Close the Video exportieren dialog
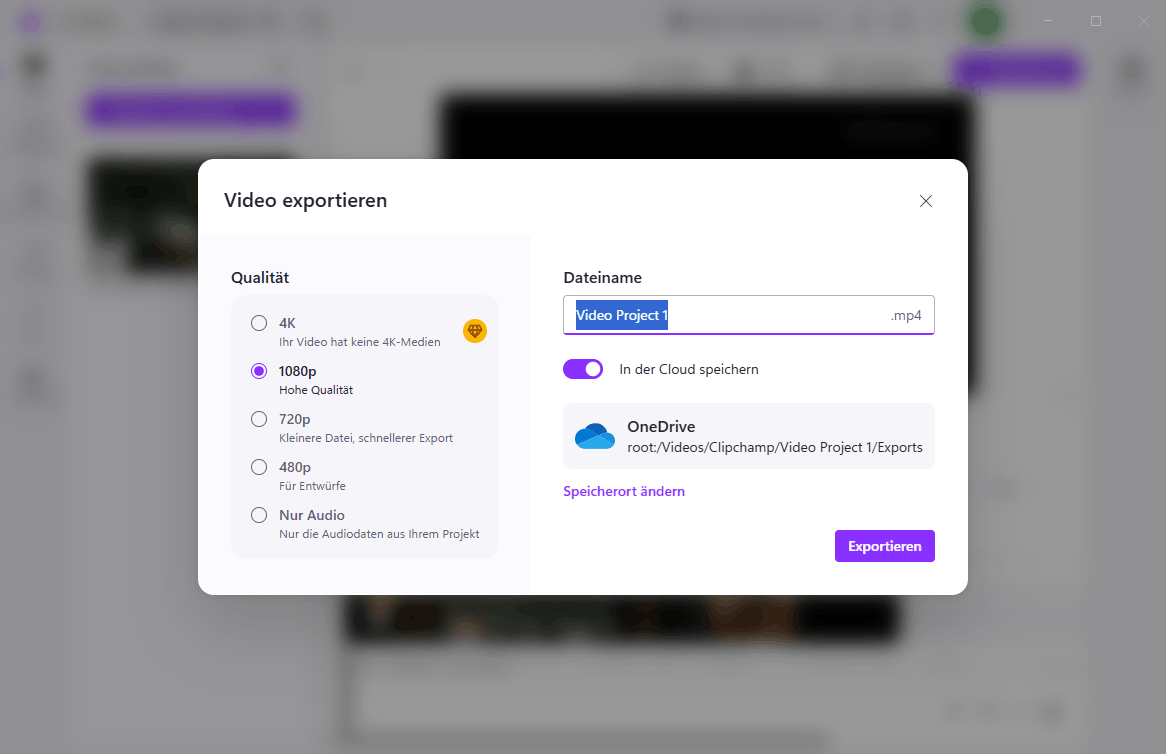1166x754 pixels. pyautogui.click(x=925, y=201)
